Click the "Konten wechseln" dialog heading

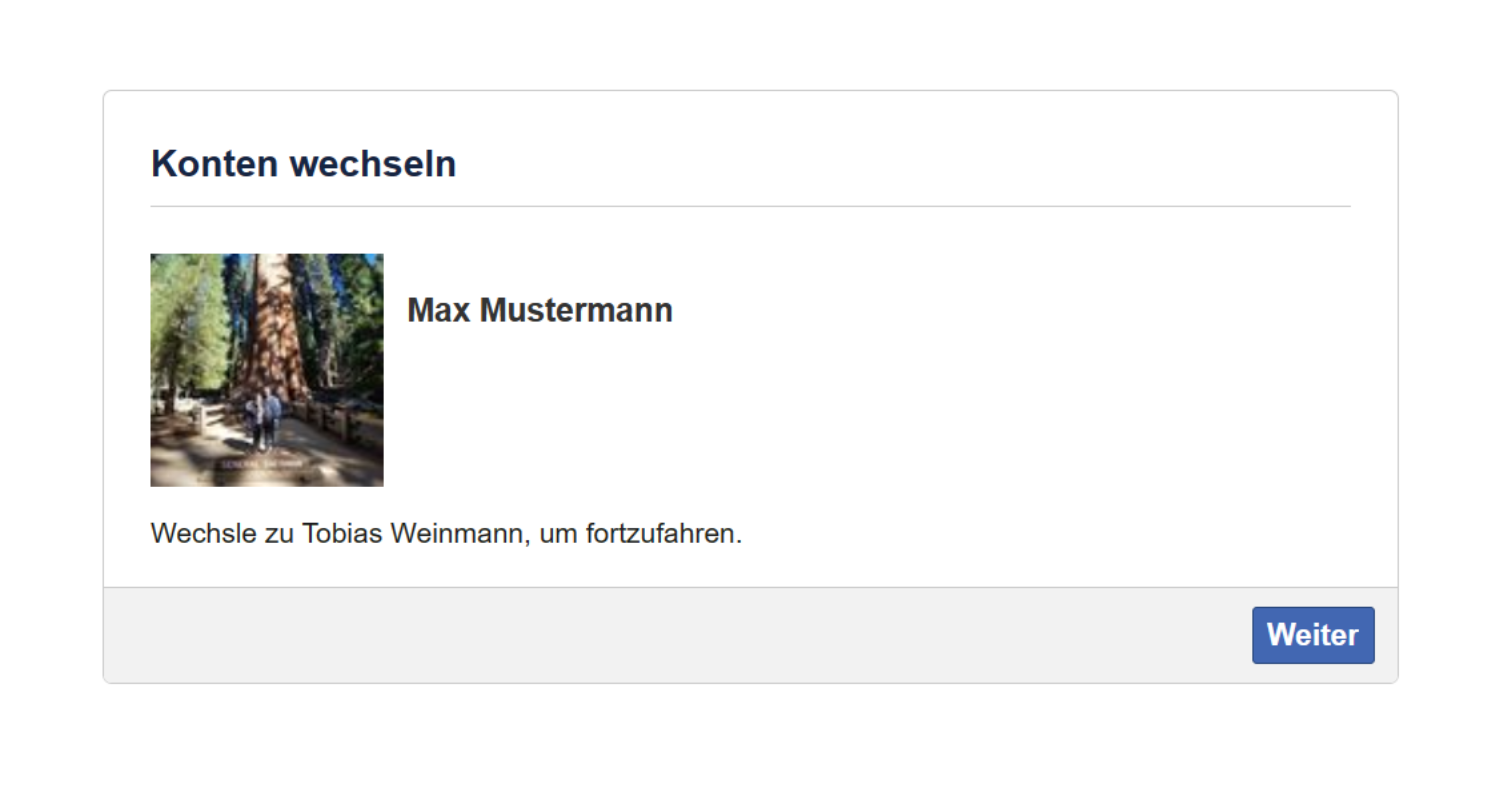303,163
